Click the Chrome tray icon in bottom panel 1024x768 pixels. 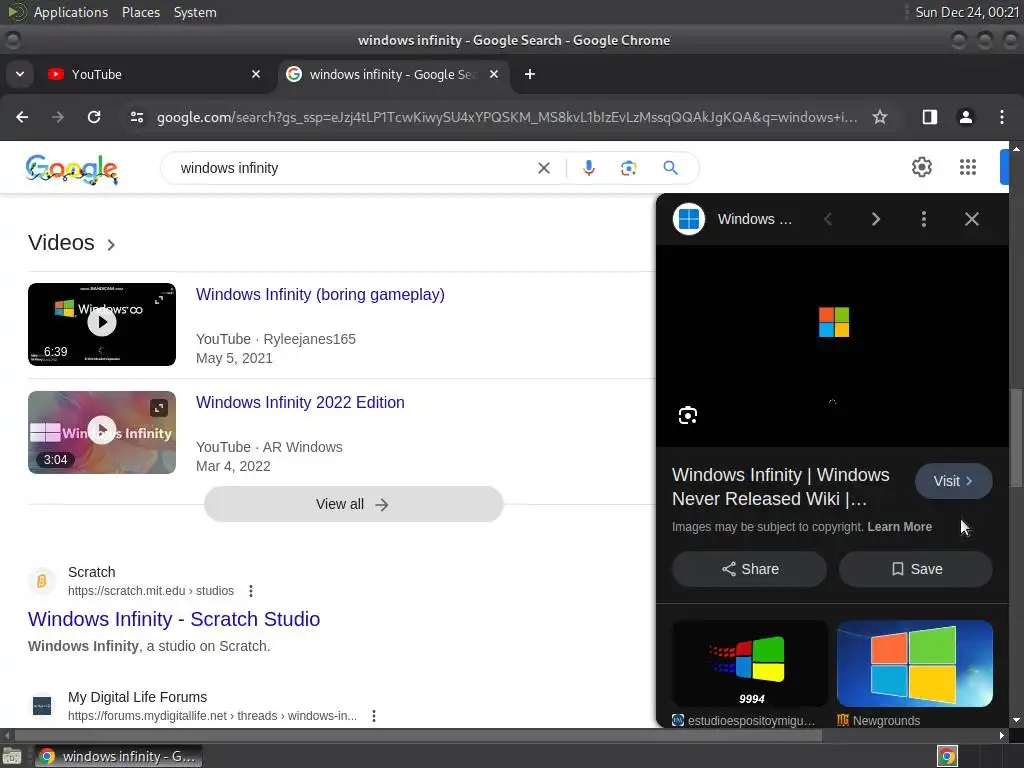pos(947,756)
